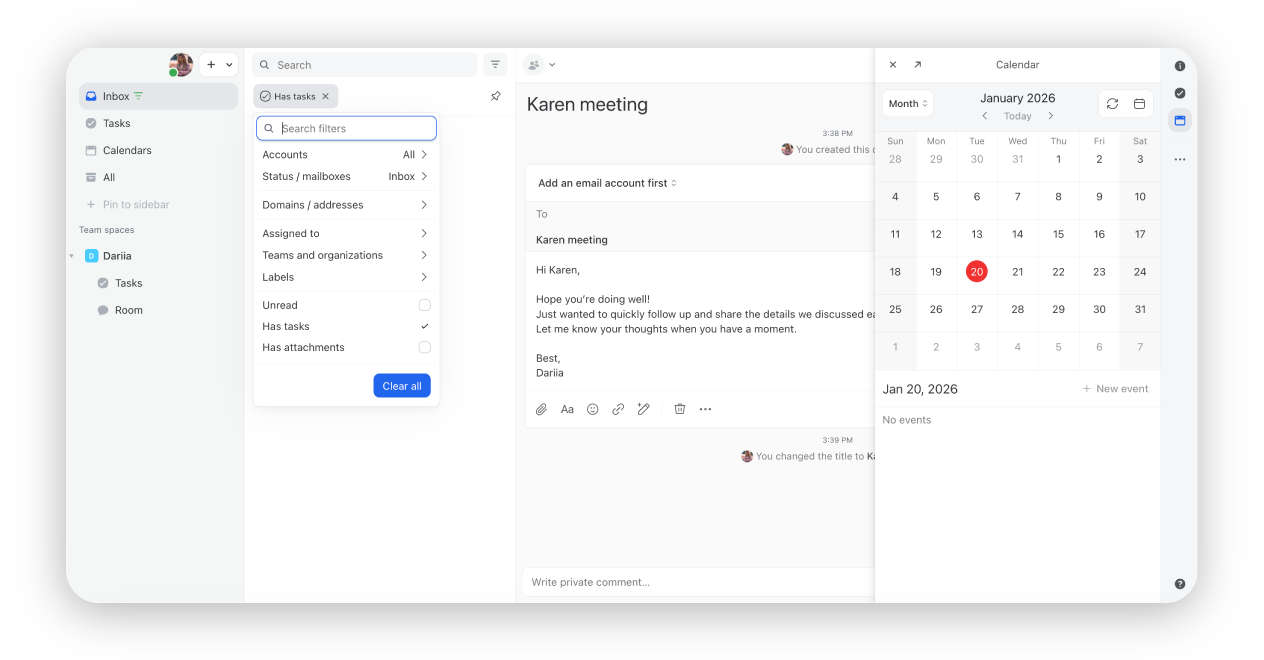Click the attach file paperclip icon
This screenshot has width=1264, height=660.
click(541, 409)
